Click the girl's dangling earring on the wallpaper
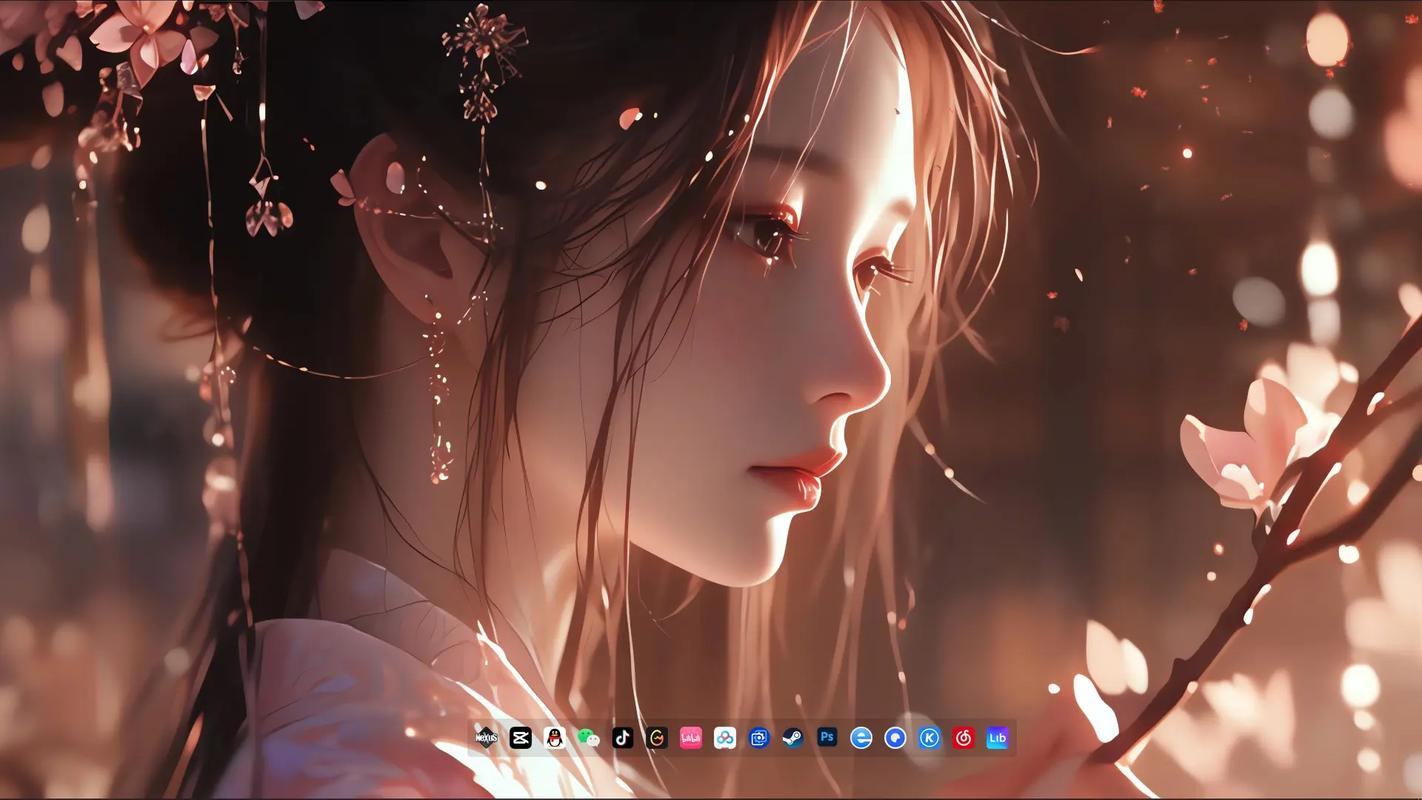Screen dimensions: 1422x800 (x=437, y=400)
